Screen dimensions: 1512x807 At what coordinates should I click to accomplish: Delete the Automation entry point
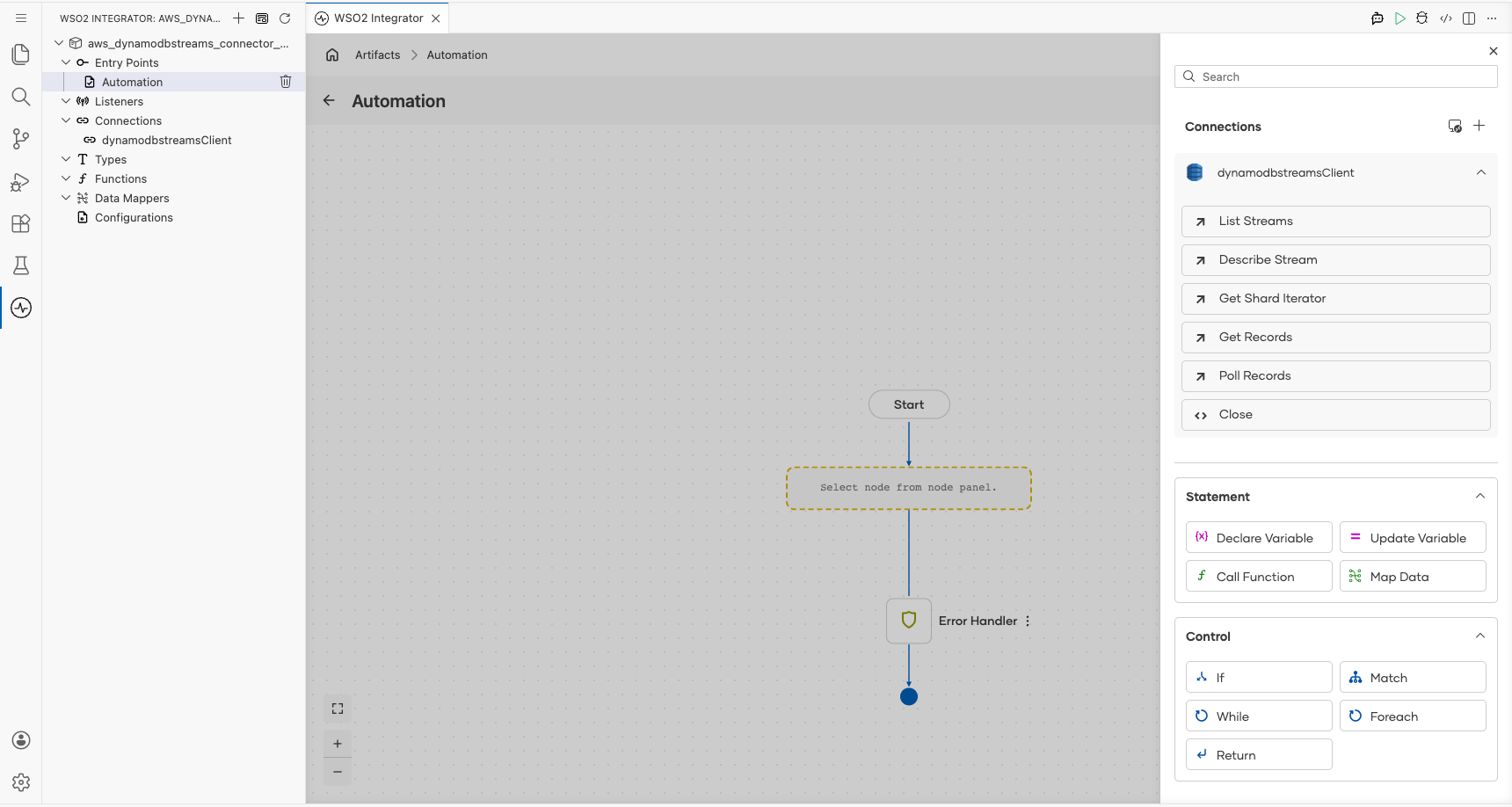point(286,82)
